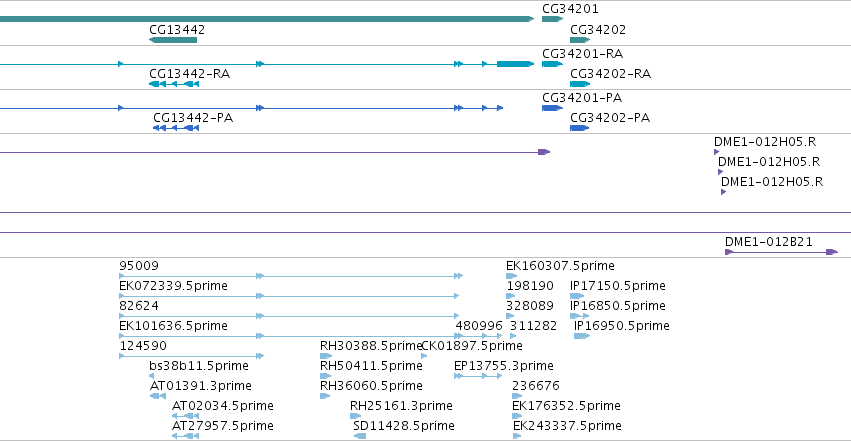
Task: Click the CG34202-PA protein label
Action: tap(609, 118)
